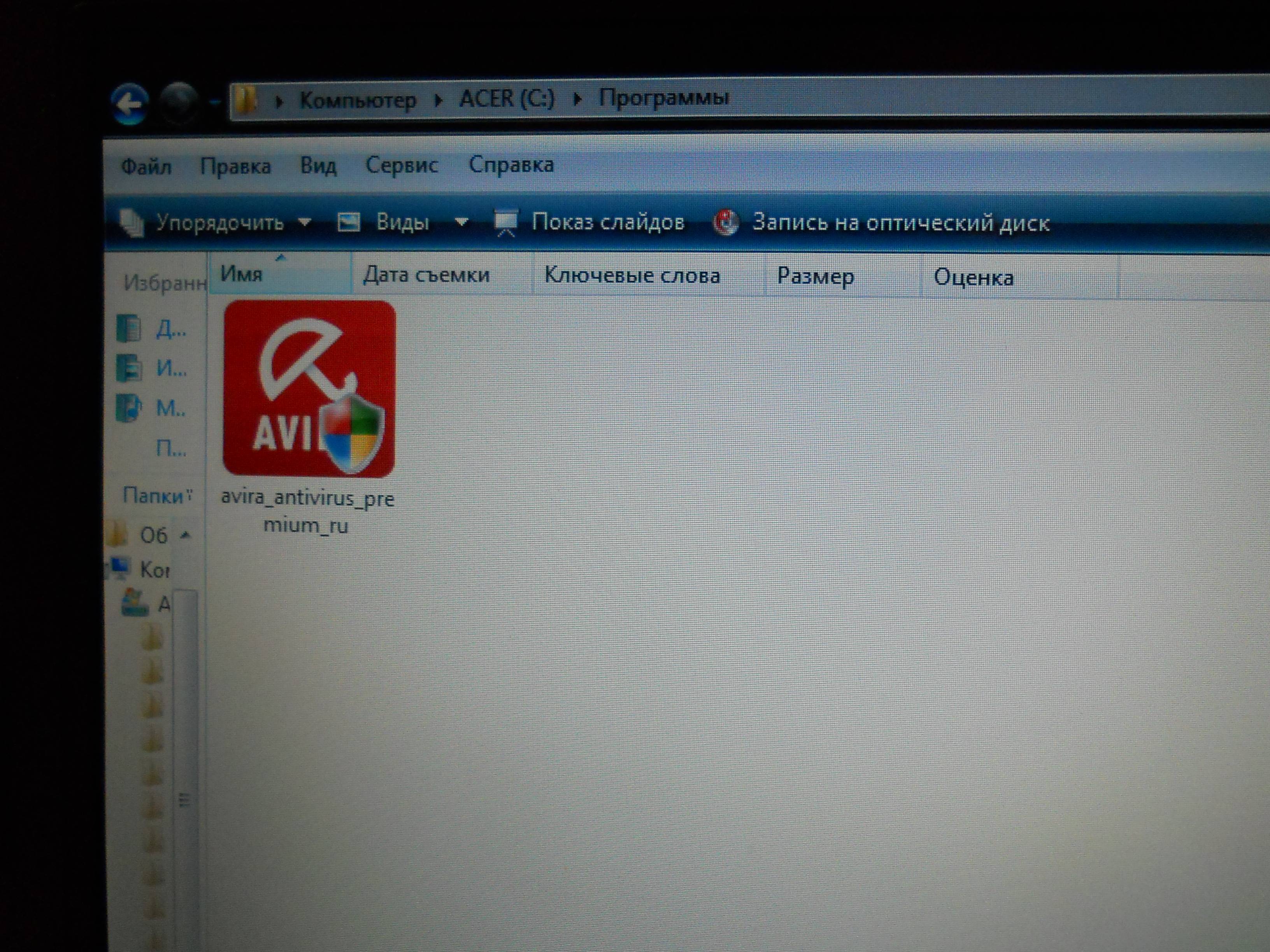Screen dimensions: 1270x952
Task: Select Компьютер in the address path
Action: 358,100
